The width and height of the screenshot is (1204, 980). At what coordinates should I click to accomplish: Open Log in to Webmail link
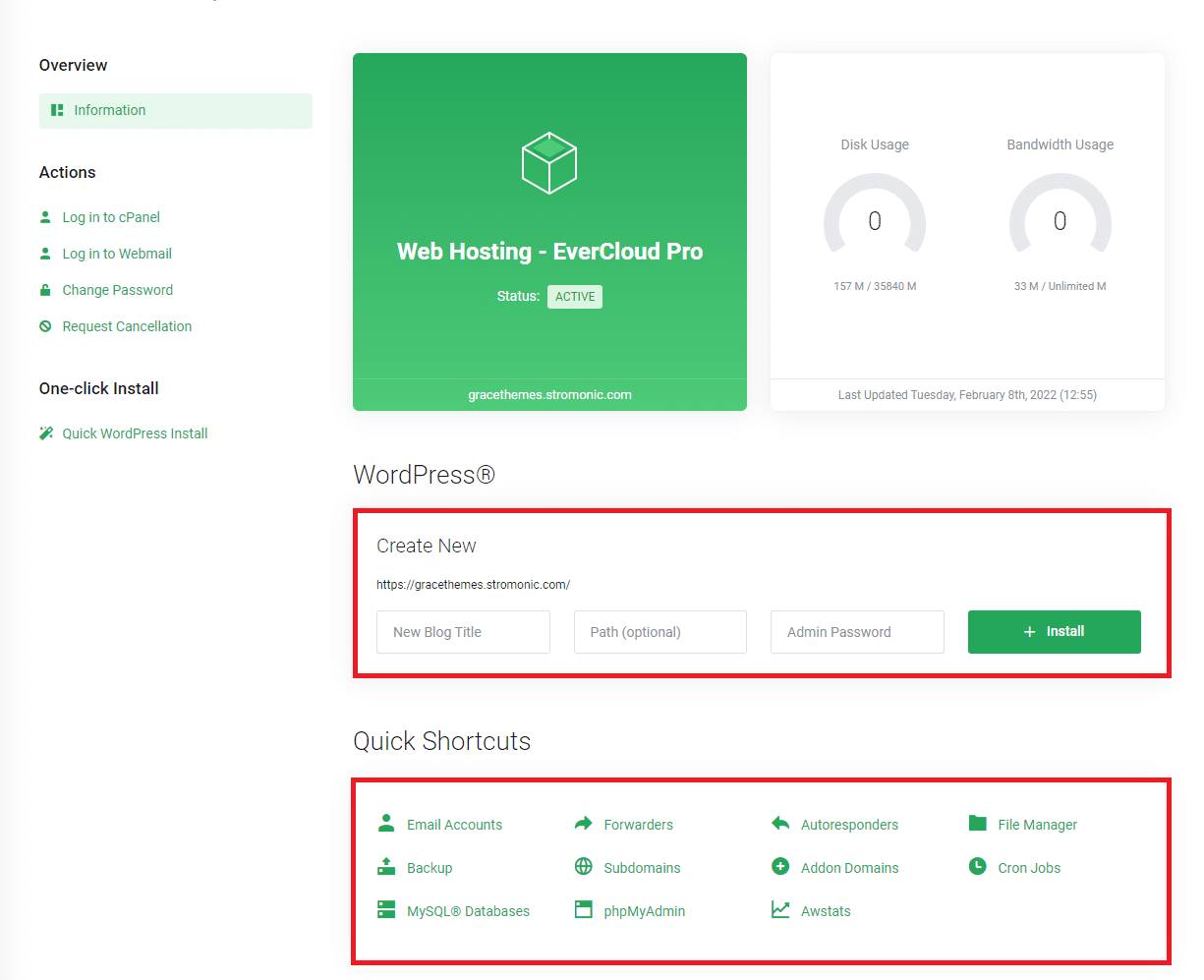[117, 254]
